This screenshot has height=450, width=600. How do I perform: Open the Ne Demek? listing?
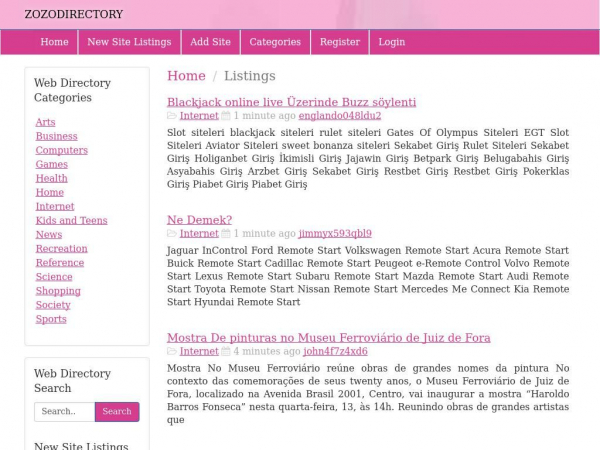pos(199,220)
